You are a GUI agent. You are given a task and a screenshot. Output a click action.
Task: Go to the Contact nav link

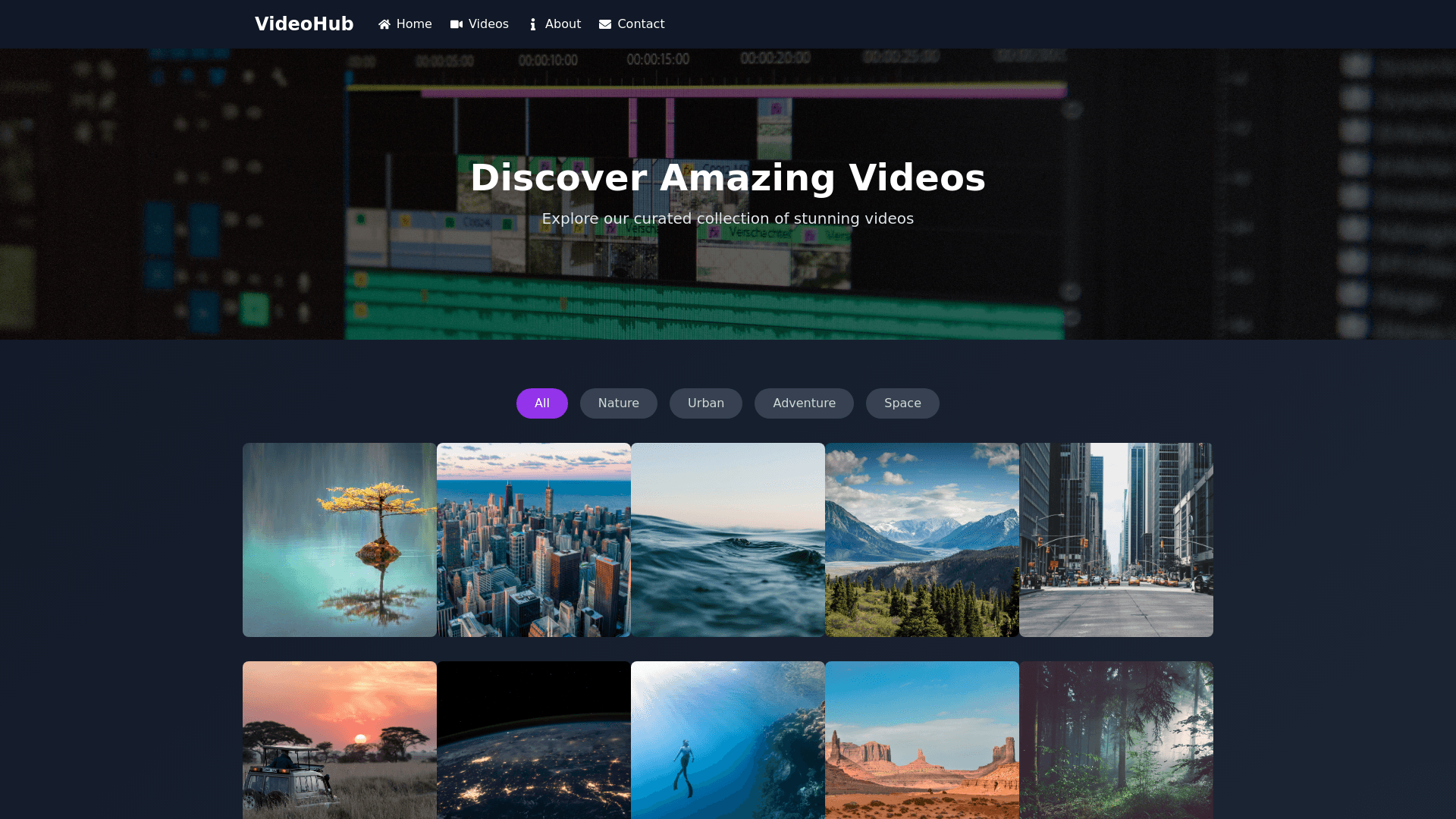pyautogui.click(x=641, y=24)
